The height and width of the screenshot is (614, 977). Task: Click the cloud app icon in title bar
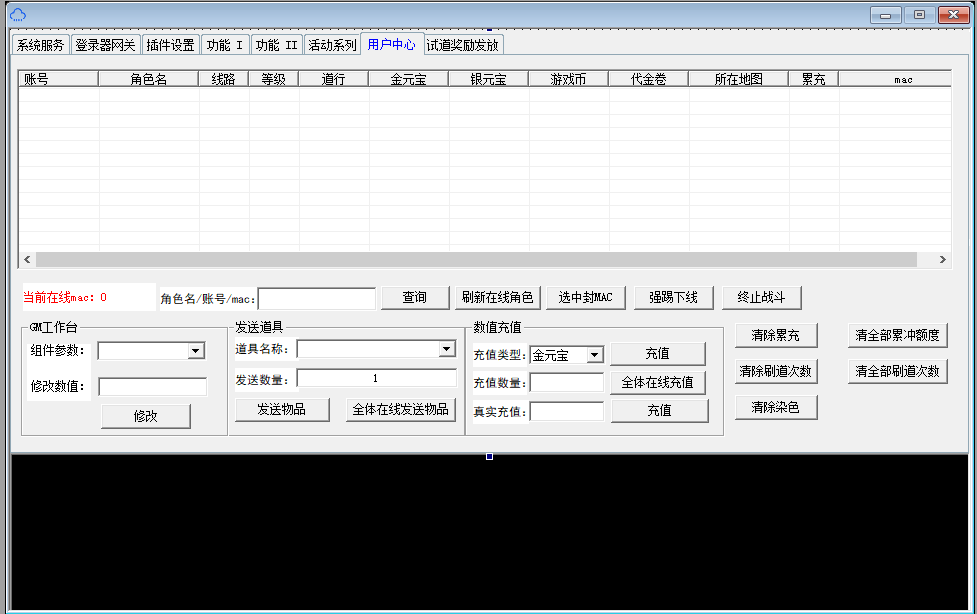(x=18, y=14)
